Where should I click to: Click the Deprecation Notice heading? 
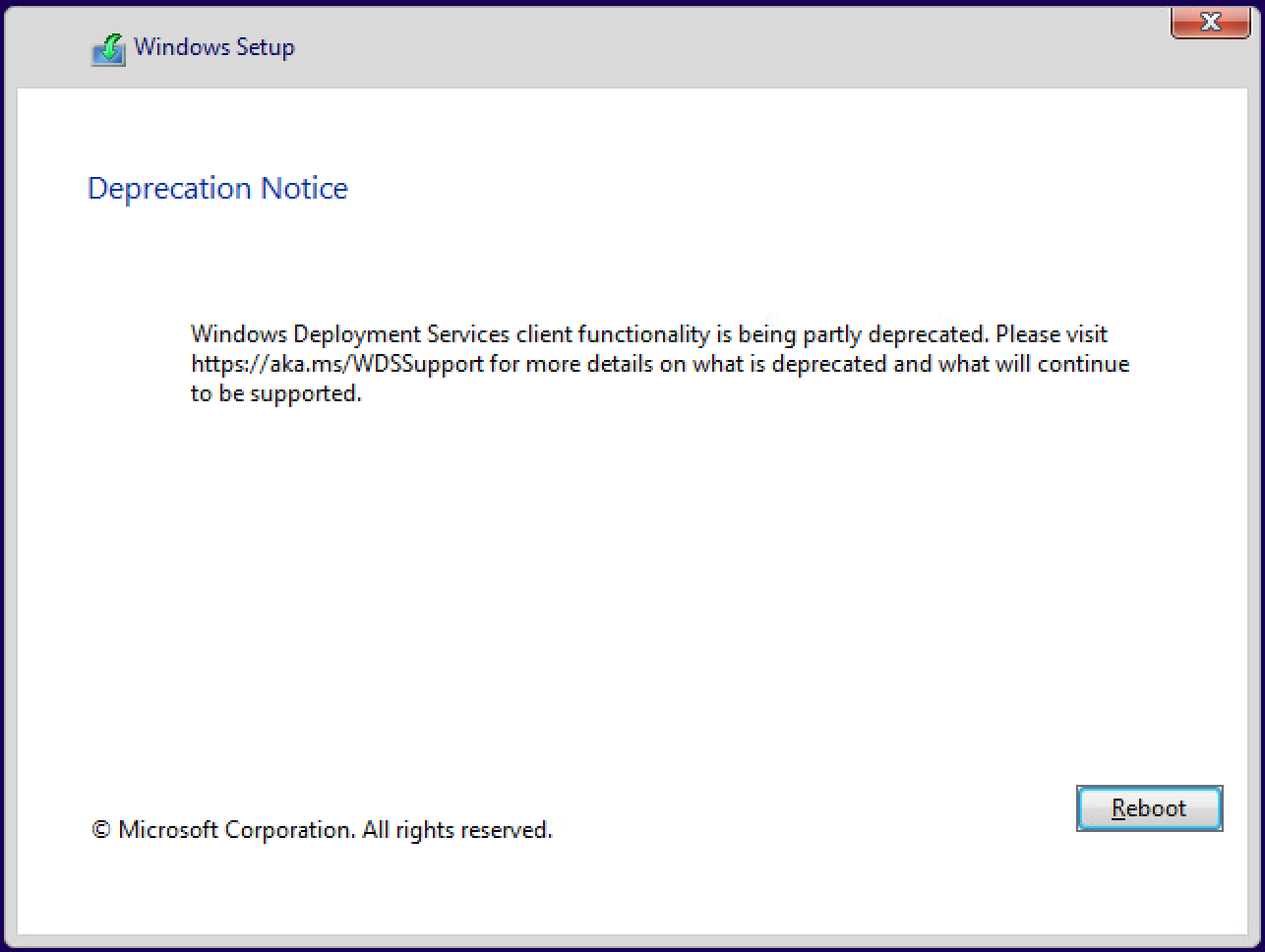217,188
